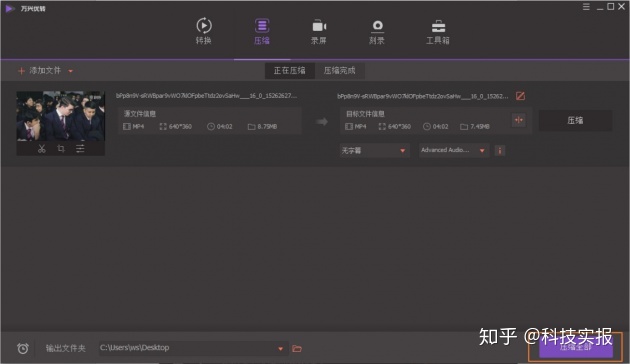Expand the 添加文件 dropdown arrow

(71, 71)
